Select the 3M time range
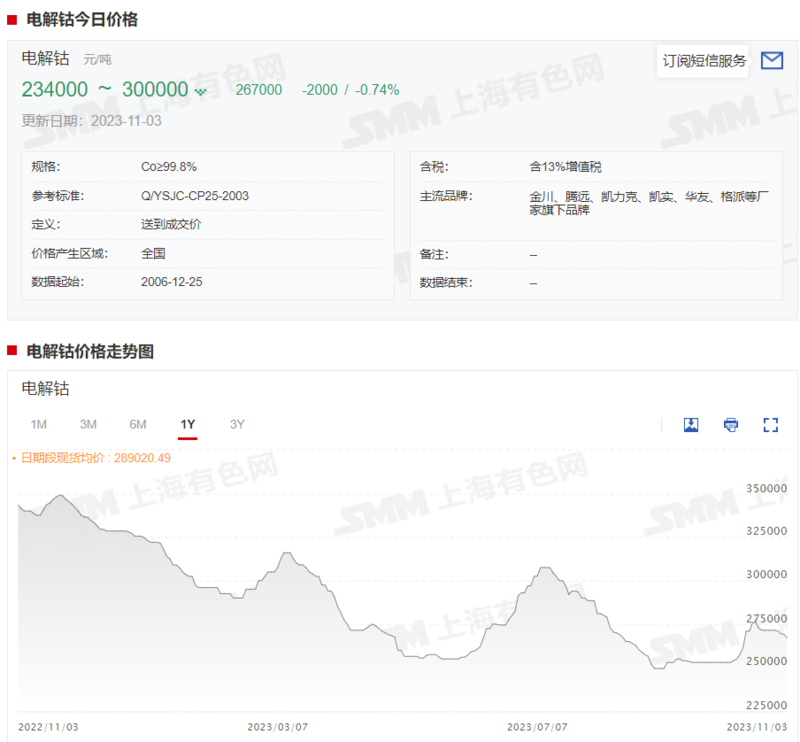This screenshot has width=800, height=742. coord(88,424)
